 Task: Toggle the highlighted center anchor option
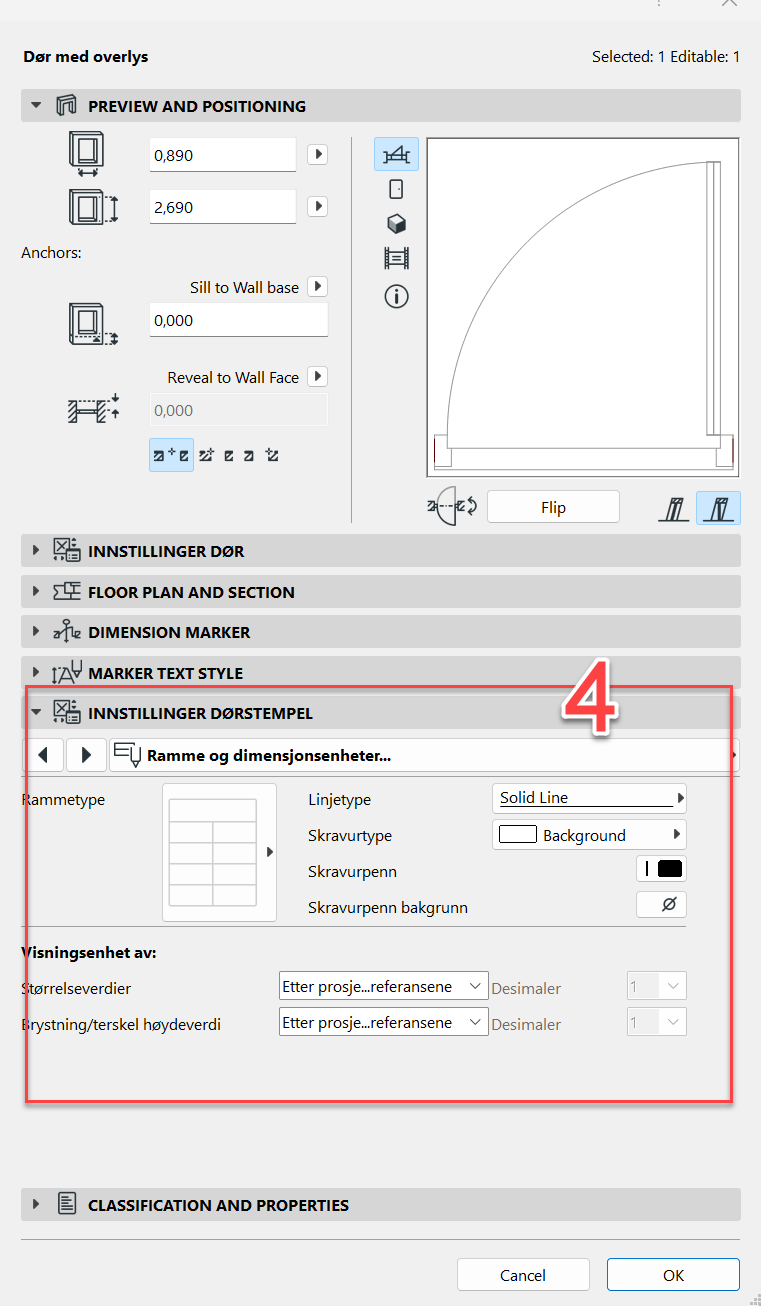pyautogui.click(x=171, y=455)
